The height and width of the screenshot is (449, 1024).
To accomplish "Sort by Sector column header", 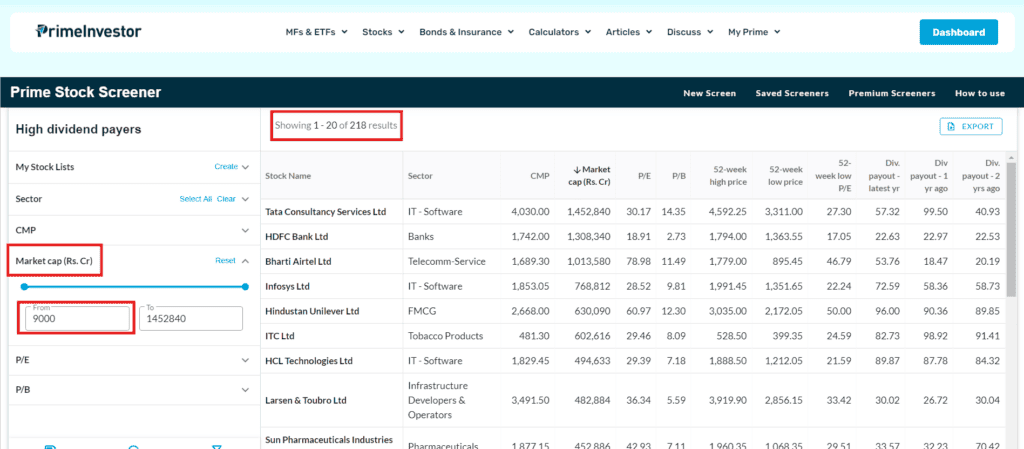I will pyautogui.click(x=420, y=176).
